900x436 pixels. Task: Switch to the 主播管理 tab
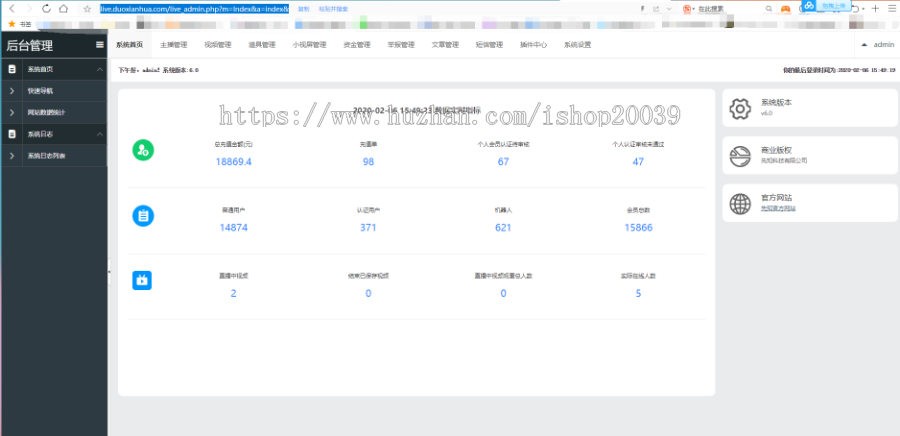[174, 45]
